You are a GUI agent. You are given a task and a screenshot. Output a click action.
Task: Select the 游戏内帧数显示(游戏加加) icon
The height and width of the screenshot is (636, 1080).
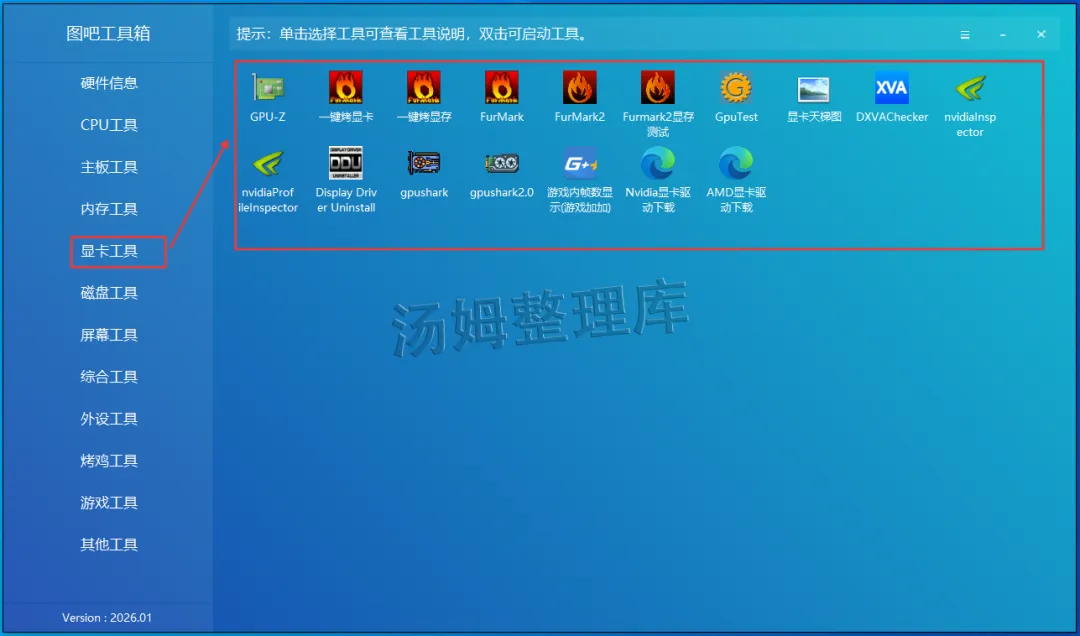point(579,163)
